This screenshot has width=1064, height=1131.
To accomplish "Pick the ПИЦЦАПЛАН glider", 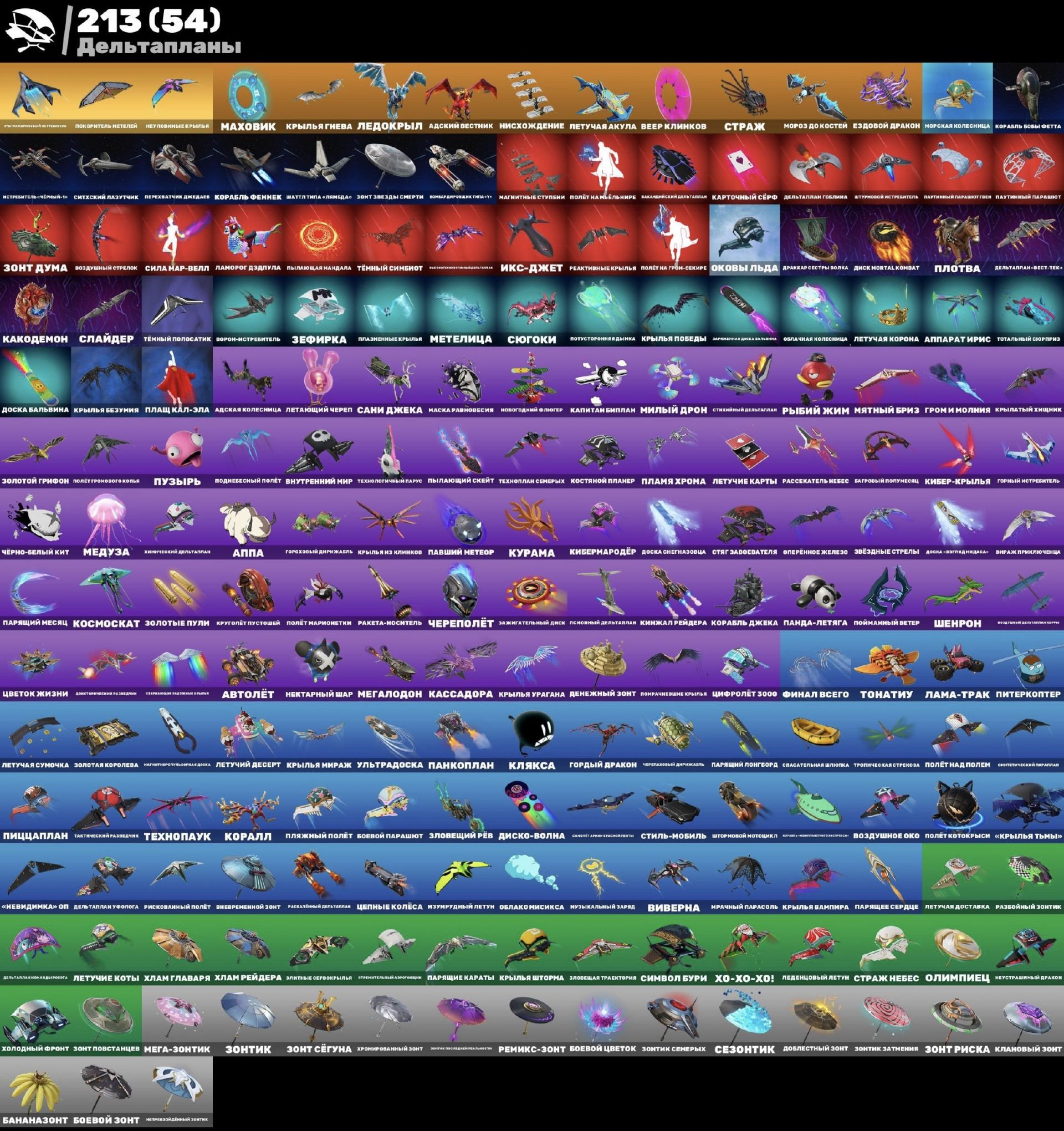I will coord(35,807).
